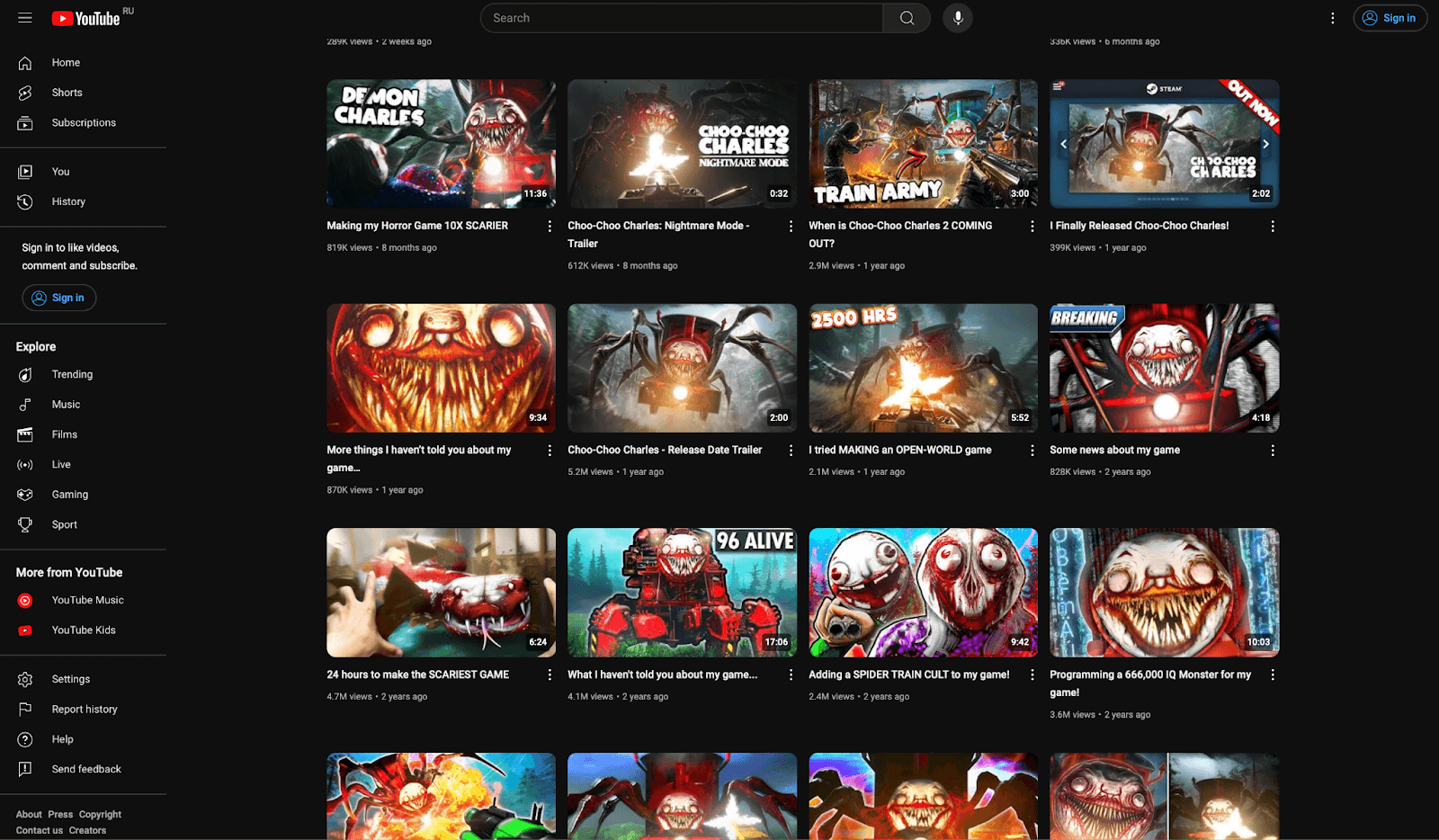Click the YouTube logo
1439x840 pixels.
(86, 19)
